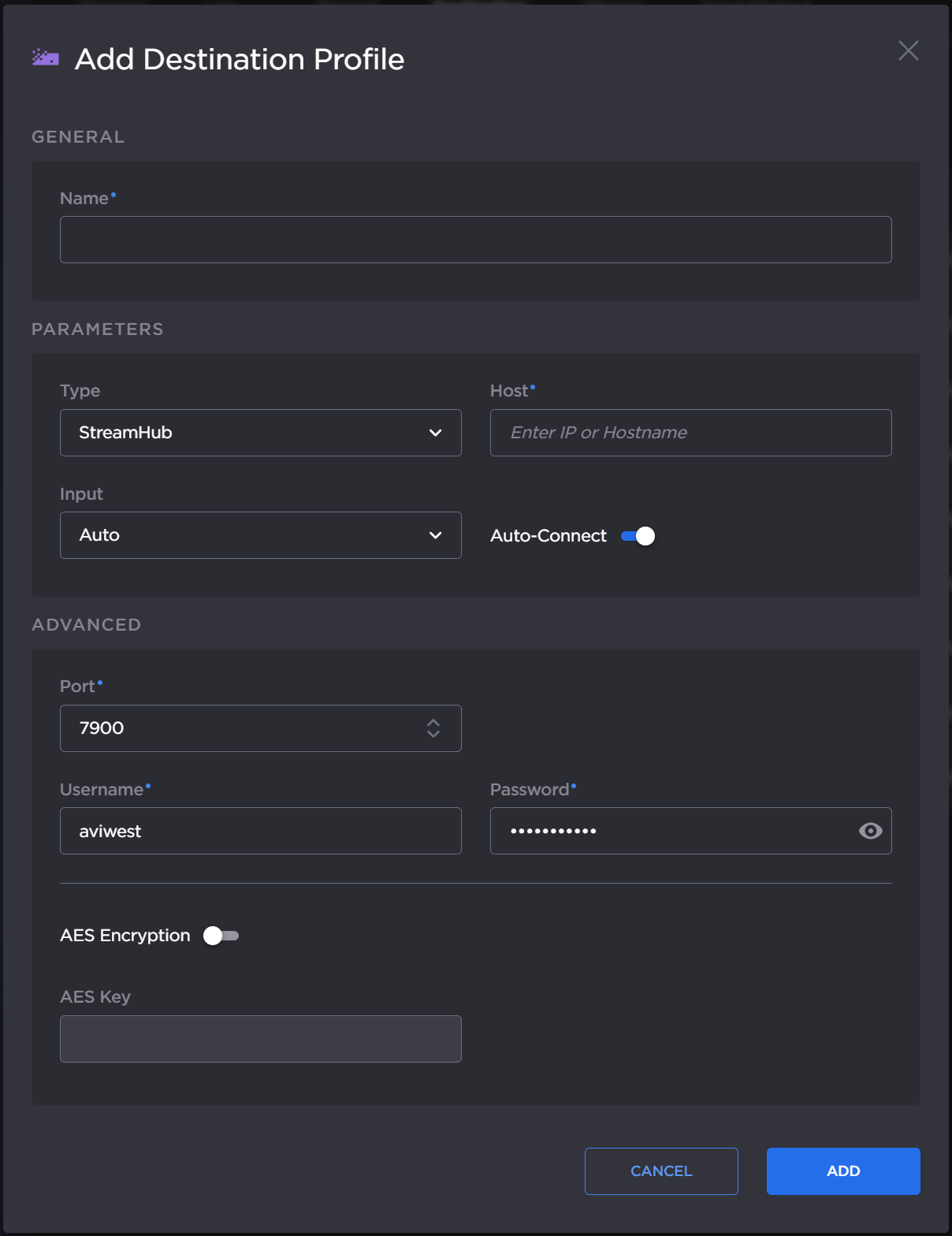
Task: Focus the Name text field
Action: tap(475, 240)
